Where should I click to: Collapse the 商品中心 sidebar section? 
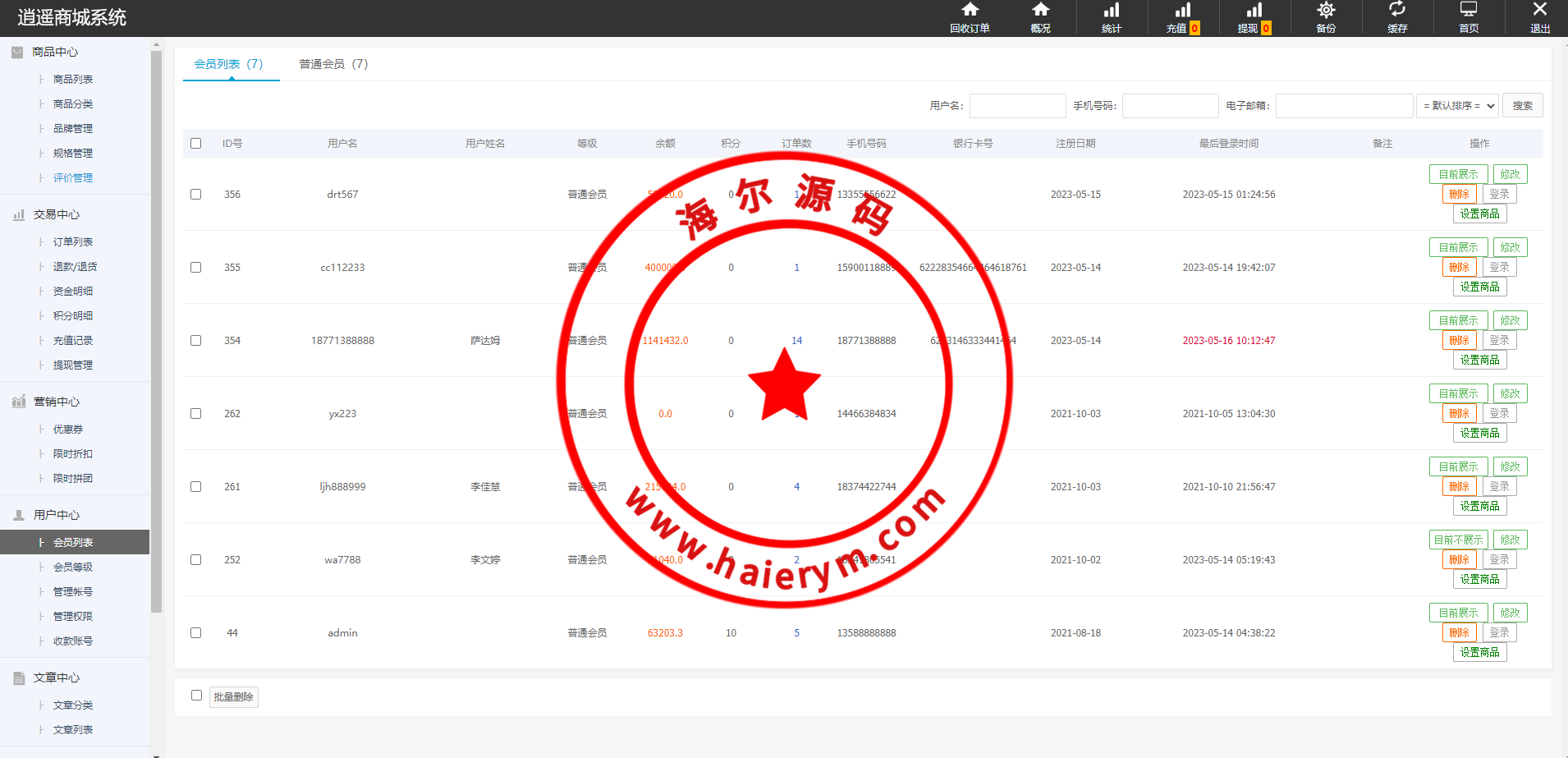[x=54, y=52]
